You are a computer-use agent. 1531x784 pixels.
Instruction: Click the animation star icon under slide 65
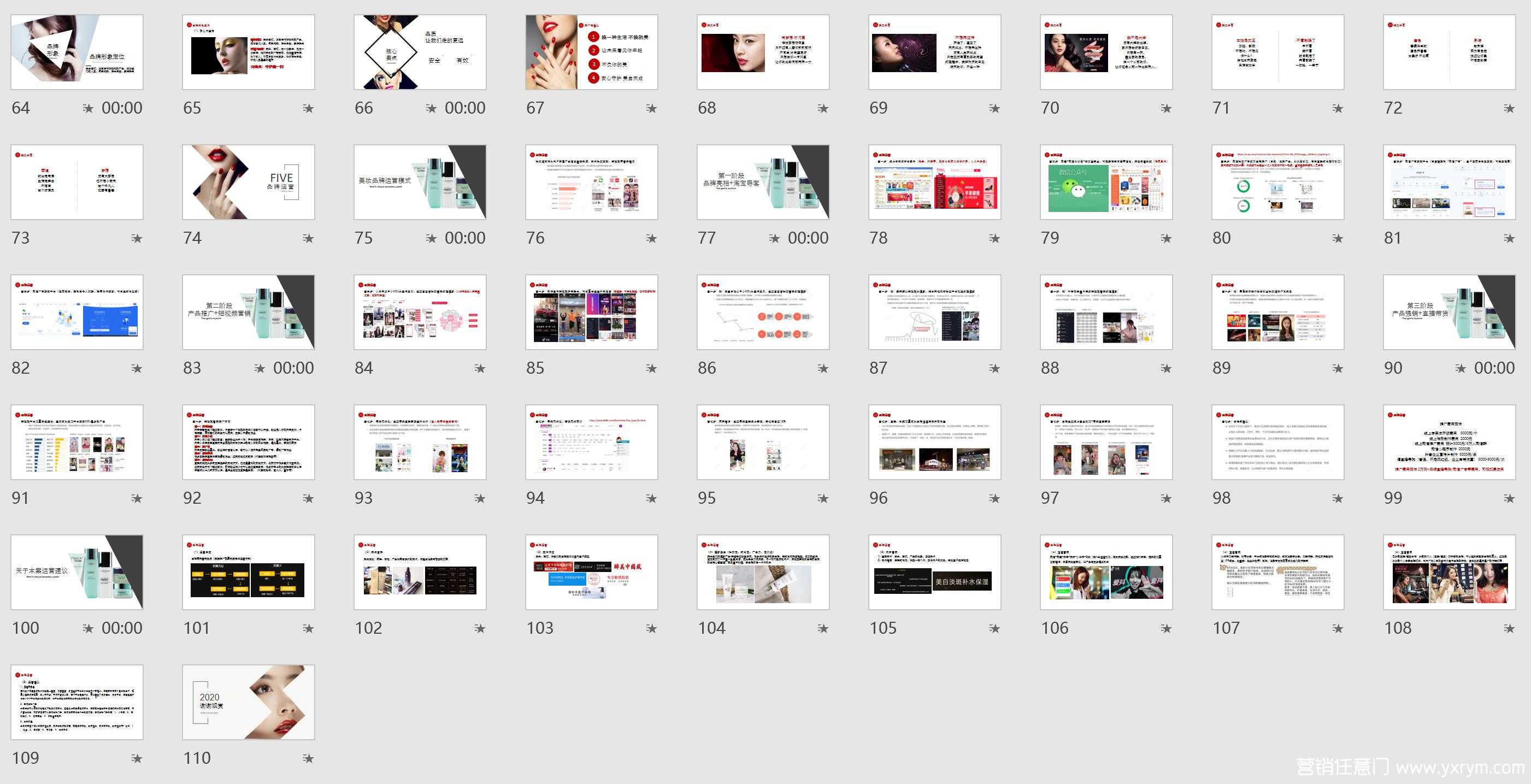[x=308, y=108]
